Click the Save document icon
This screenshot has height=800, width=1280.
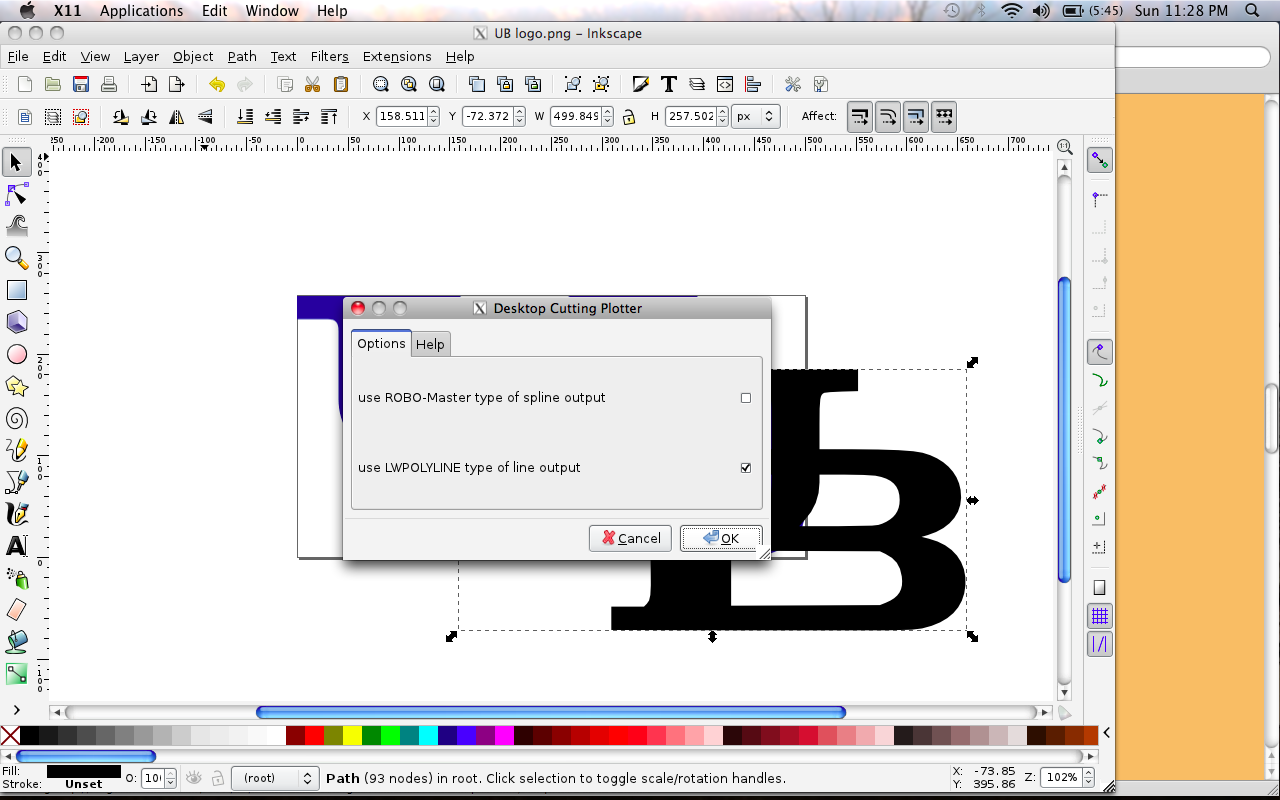coord(81,85)
